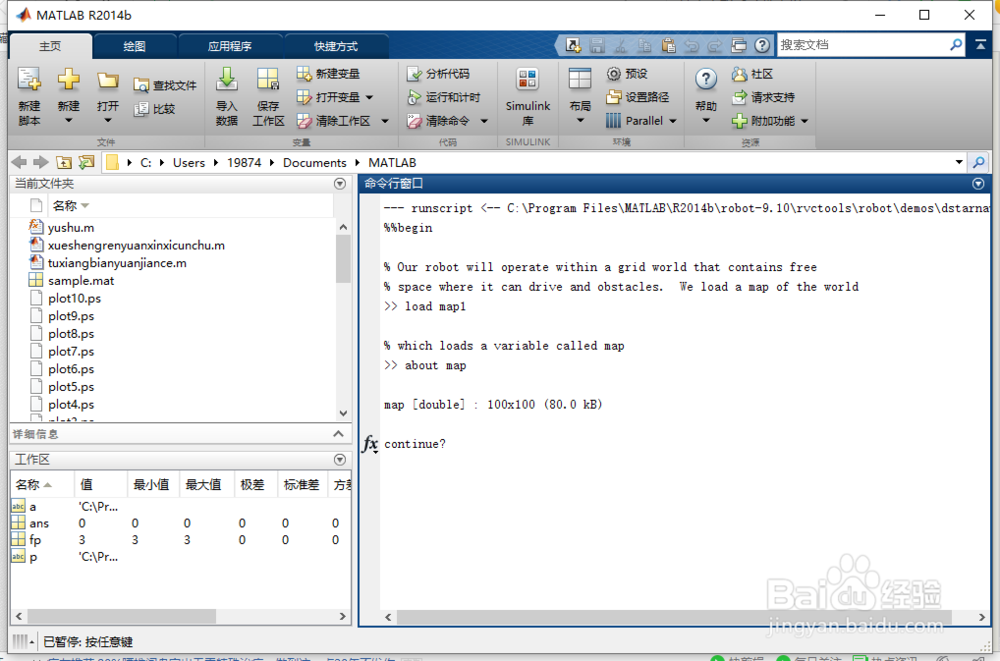Screen dimensions: 1000x661
Task: Click the search magnifier in documentation box
Action: click(x=955, y=45)
